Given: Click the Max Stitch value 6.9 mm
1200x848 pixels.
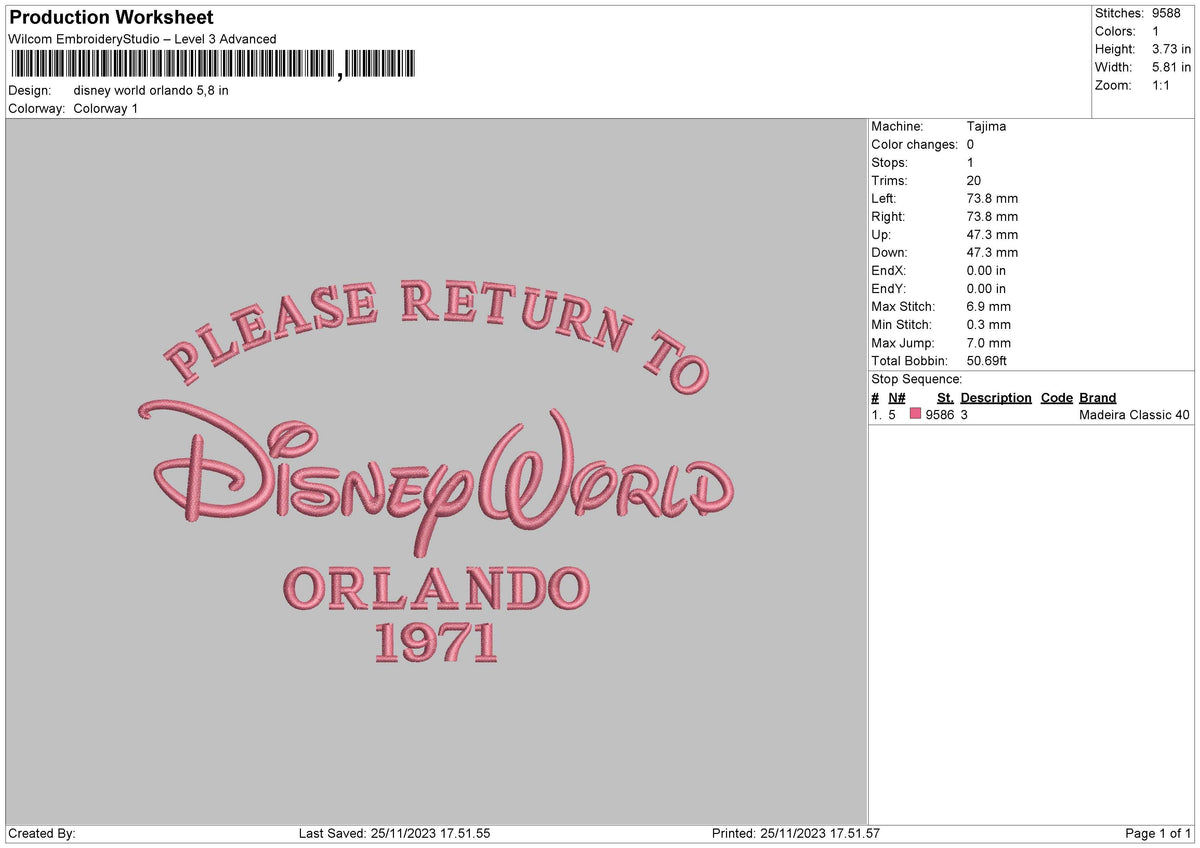Looking at the screenshot, I should pyautogui.click(x=989, y=306).
